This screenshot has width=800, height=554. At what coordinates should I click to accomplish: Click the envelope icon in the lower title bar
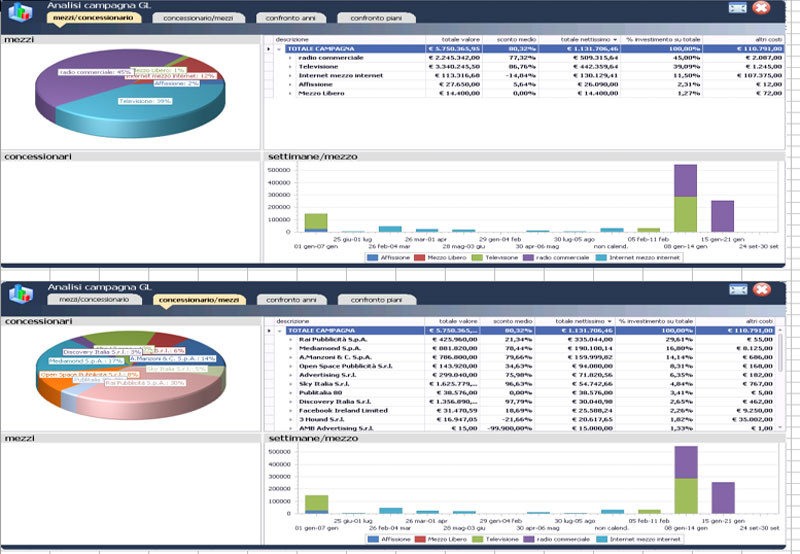point(738,290)
